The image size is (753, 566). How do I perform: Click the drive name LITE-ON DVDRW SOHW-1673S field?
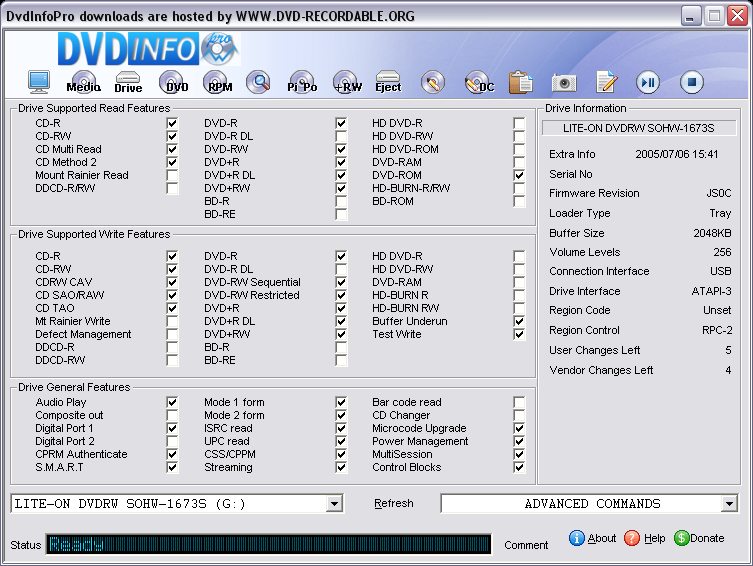[x=639, y=128]
